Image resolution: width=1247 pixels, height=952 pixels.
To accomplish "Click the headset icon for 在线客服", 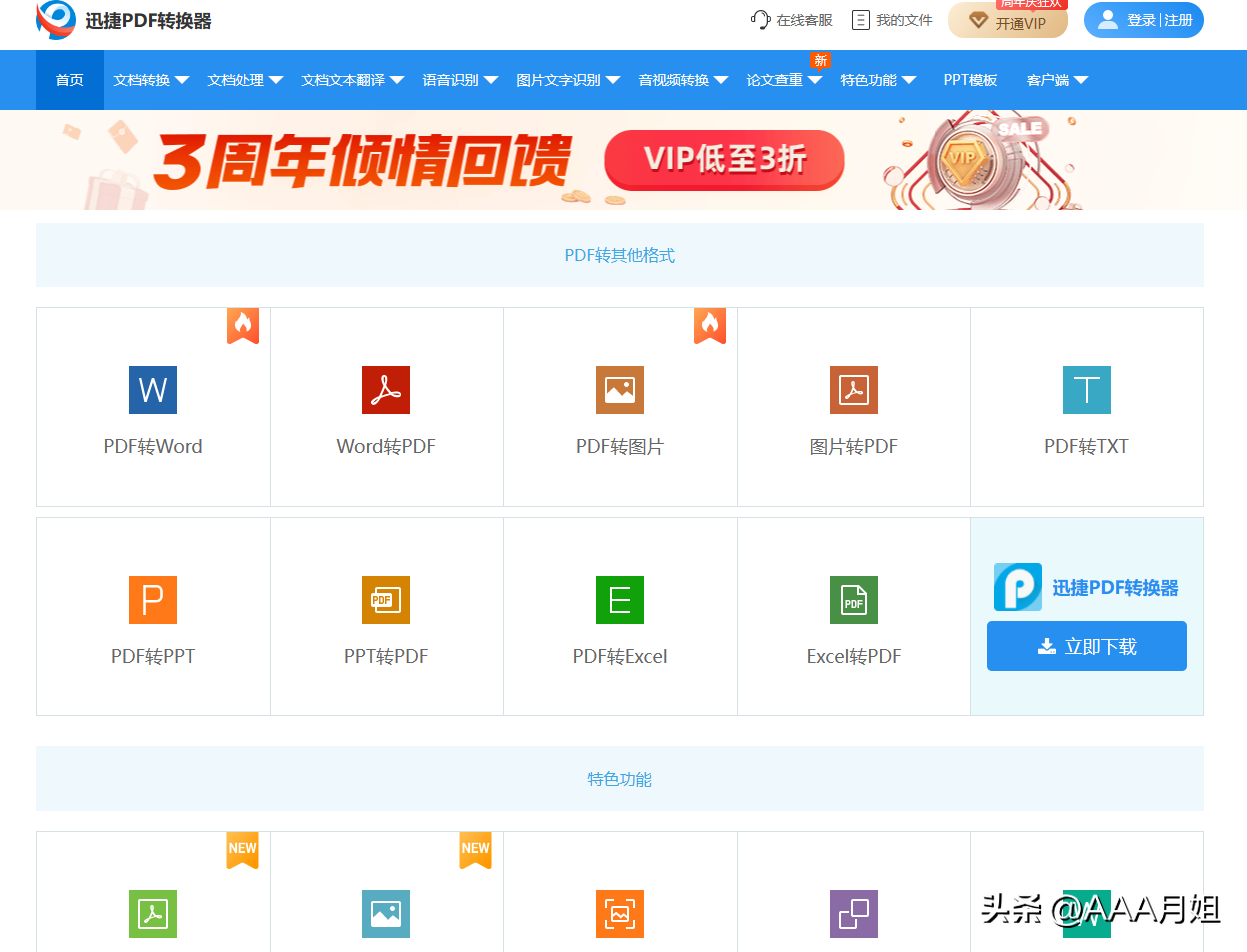I will 761,20.
